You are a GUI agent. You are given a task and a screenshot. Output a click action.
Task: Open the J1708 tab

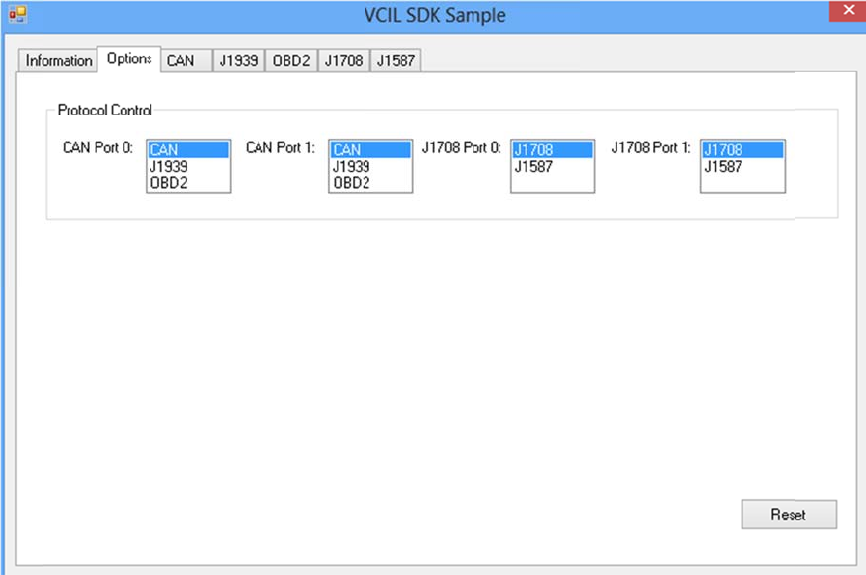[x=344, y=60]
